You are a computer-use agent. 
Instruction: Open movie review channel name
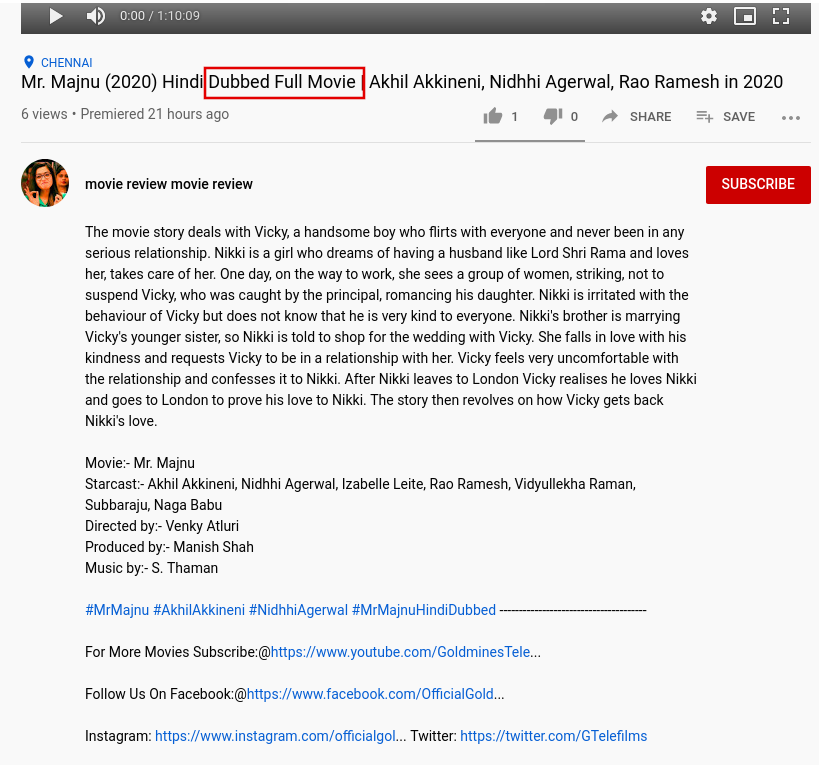pos(169,184)
